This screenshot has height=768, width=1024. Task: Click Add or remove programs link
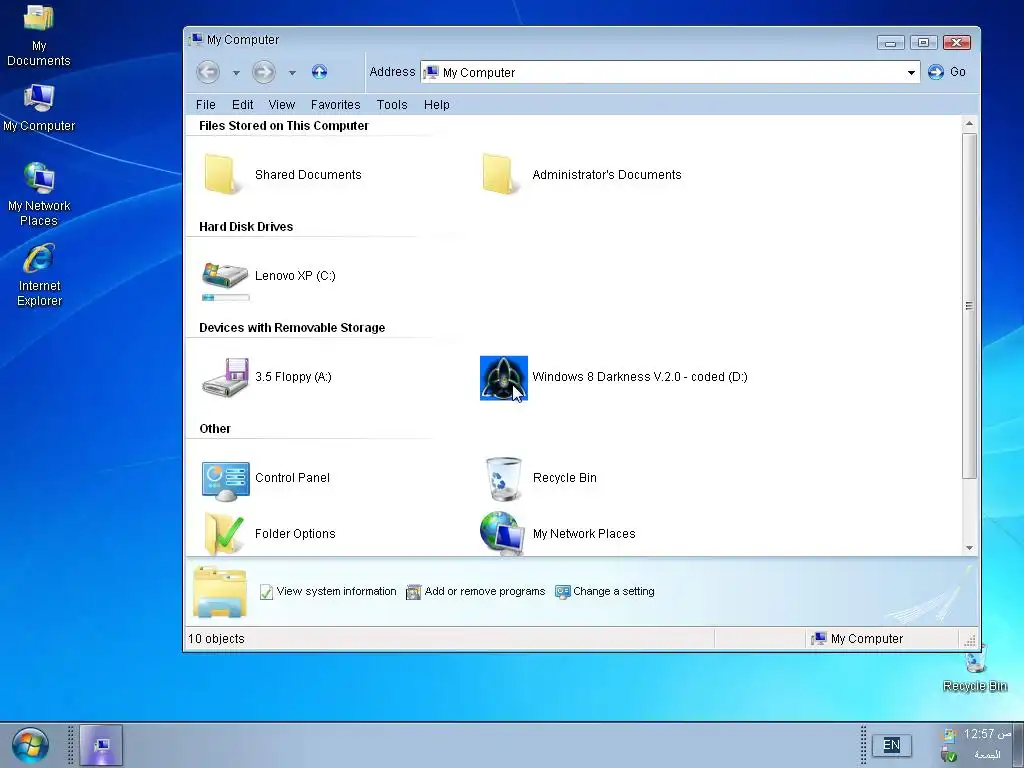pyautogui.click(x=485, y=591)
